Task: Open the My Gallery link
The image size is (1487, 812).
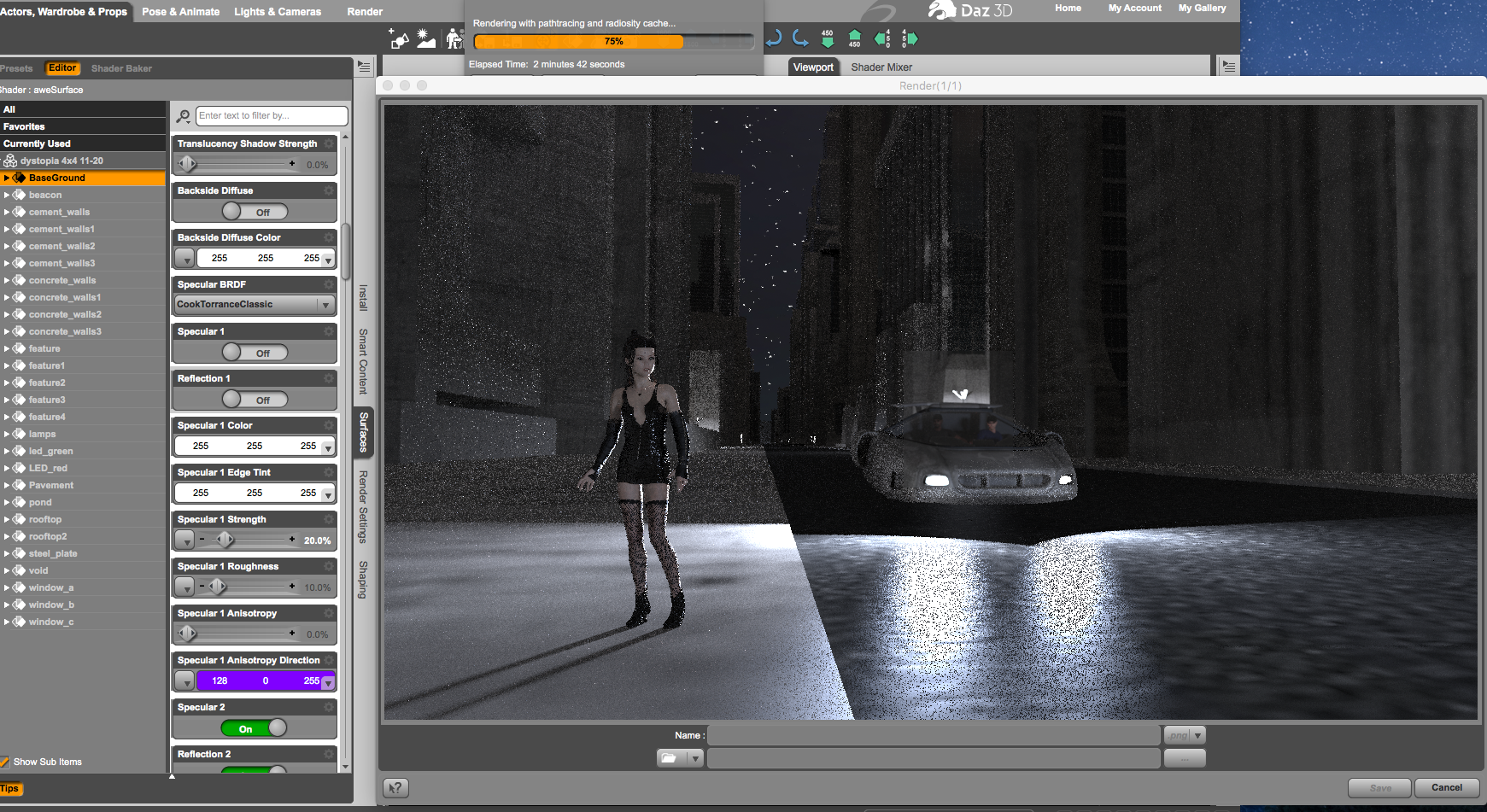Action: coord(1202,8)
